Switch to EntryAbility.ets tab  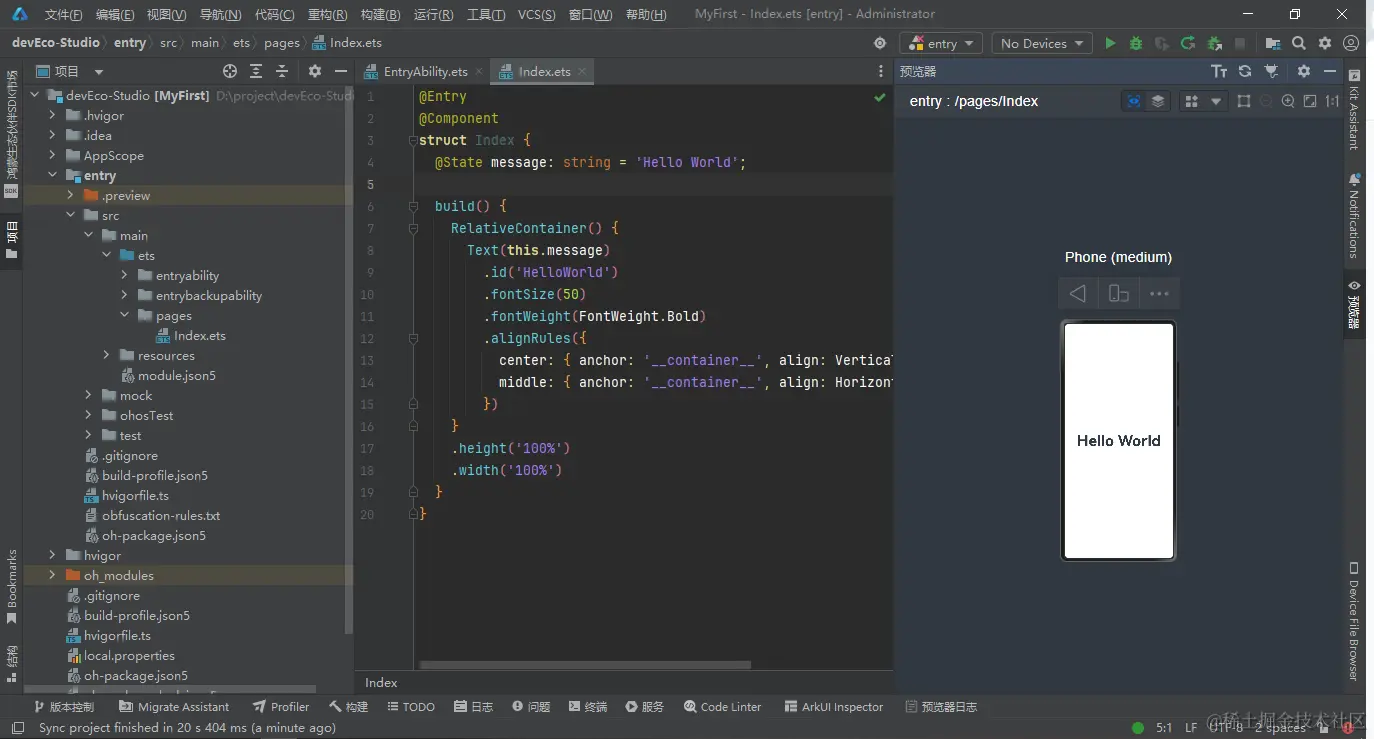(x=426, y=72)
